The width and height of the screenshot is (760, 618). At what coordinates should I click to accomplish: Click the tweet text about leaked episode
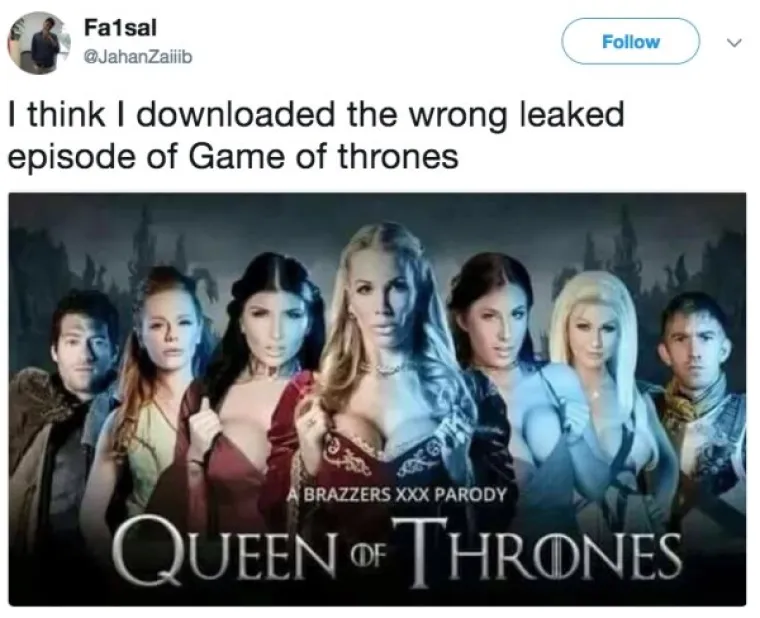(x=316, y=135)
